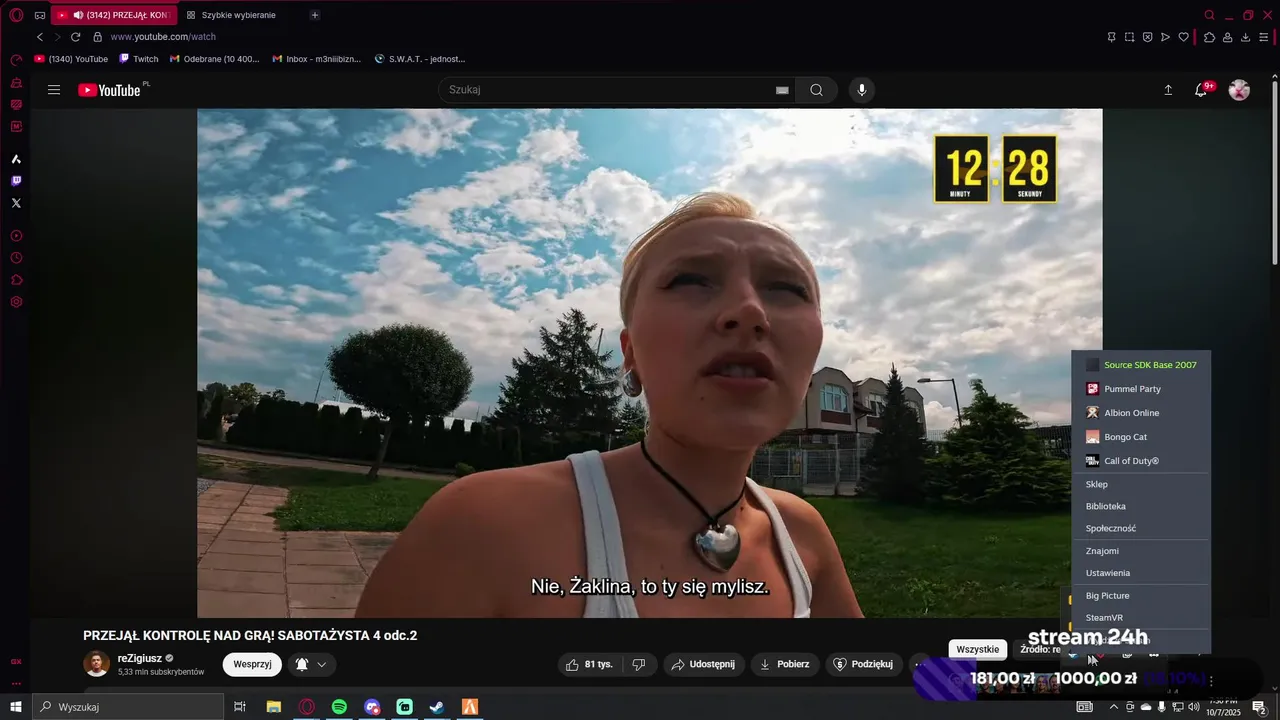This screenshot has width=1280, height=720.
Task: Open YouTube hamburger guide menu
Action: [x=54, y=90]
